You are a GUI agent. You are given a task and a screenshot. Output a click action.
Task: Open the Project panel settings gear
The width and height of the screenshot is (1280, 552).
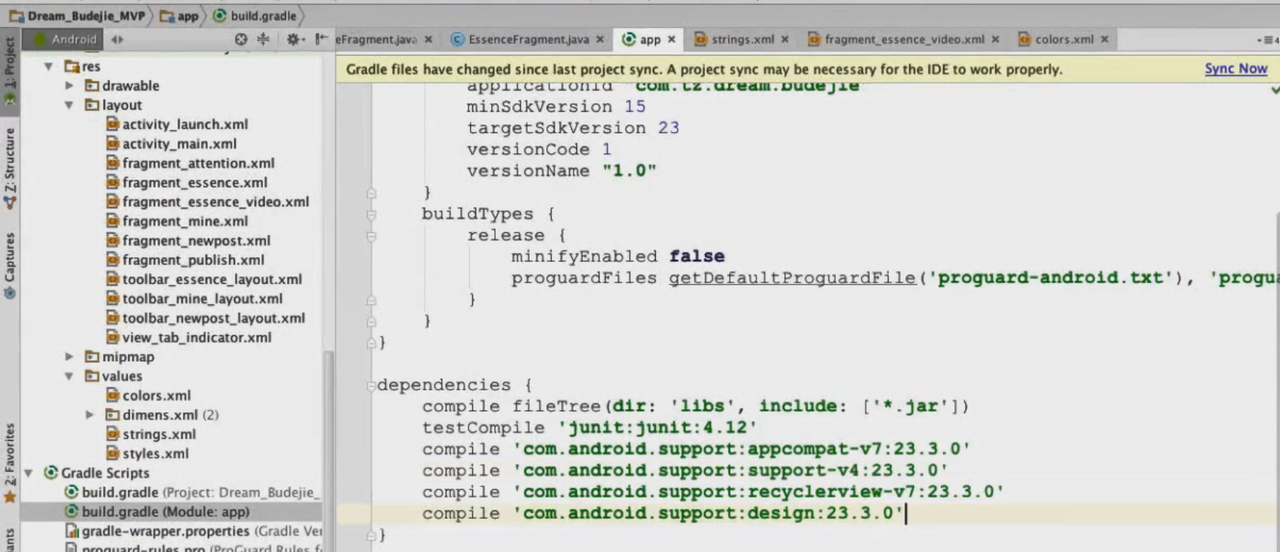click(x=294, y=39)
